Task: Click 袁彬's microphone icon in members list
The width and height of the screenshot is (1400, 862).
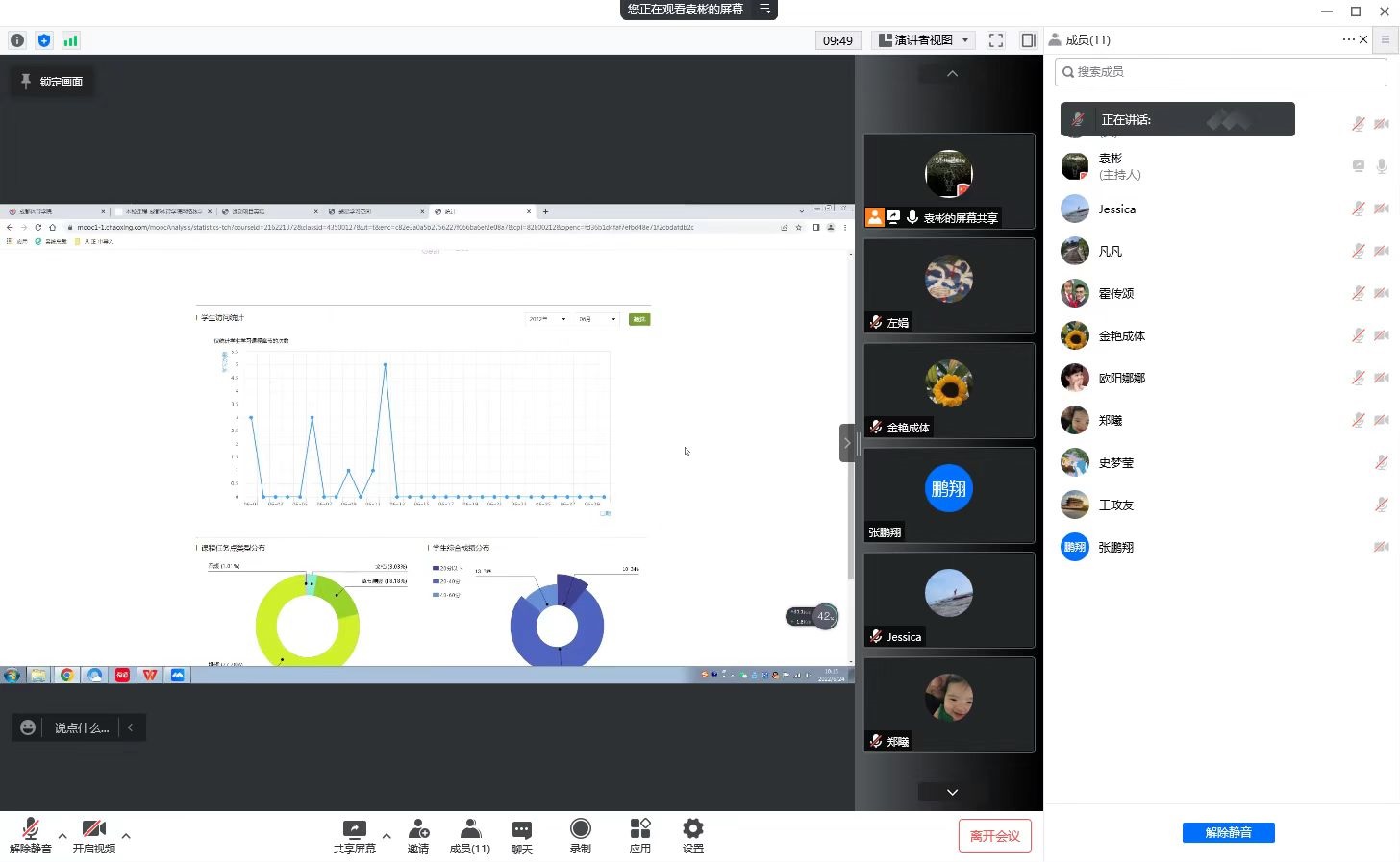Action: tap(1382, 166)
